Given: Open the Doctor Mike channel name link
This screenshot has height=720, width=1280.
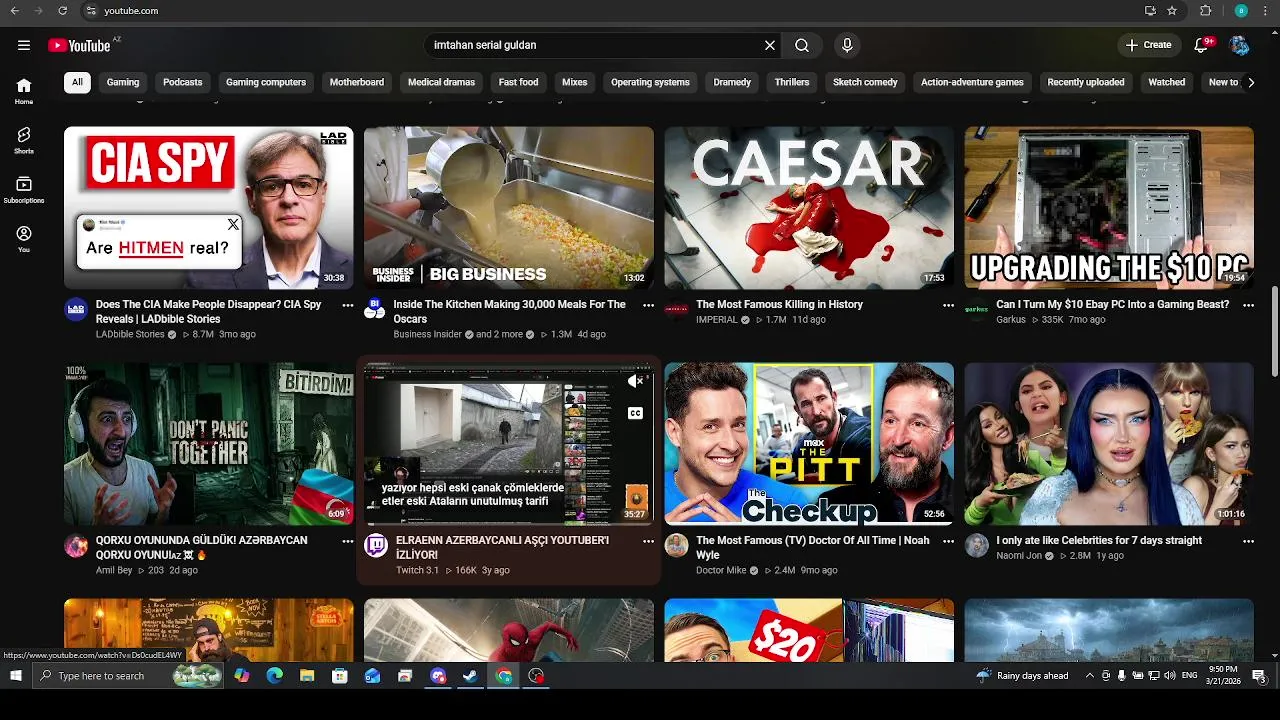Looking at the screenshot, I should [721, 570].
